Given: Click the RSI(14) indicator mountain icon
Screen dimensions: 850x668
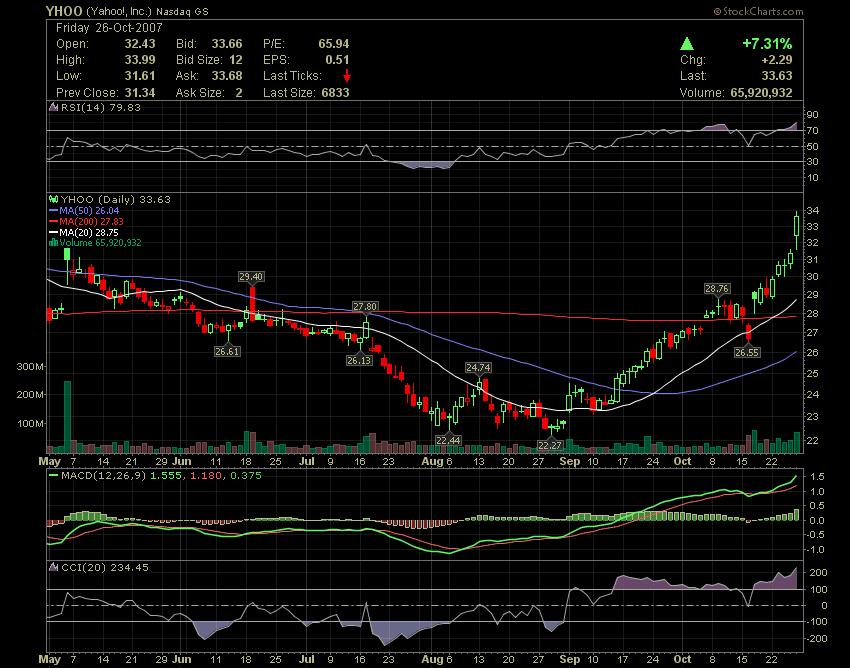Looking at the screenshot, I should click(53, 107).
